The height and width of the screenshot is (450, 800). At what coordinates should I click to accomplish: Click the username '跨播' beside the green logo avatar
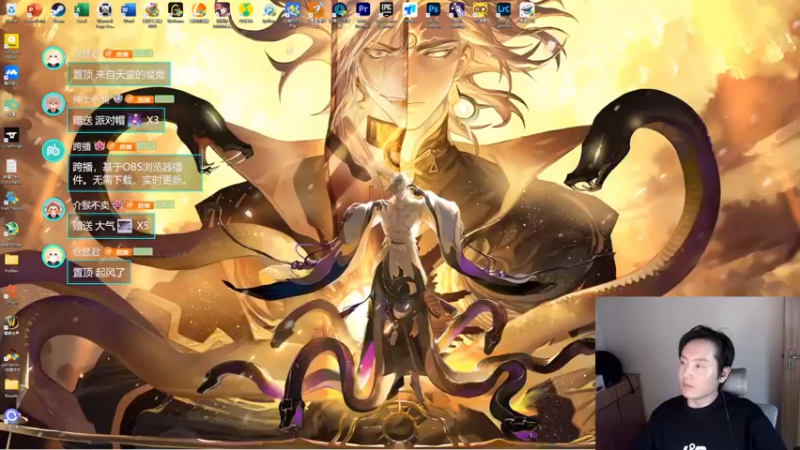click(x=82, y=146)
